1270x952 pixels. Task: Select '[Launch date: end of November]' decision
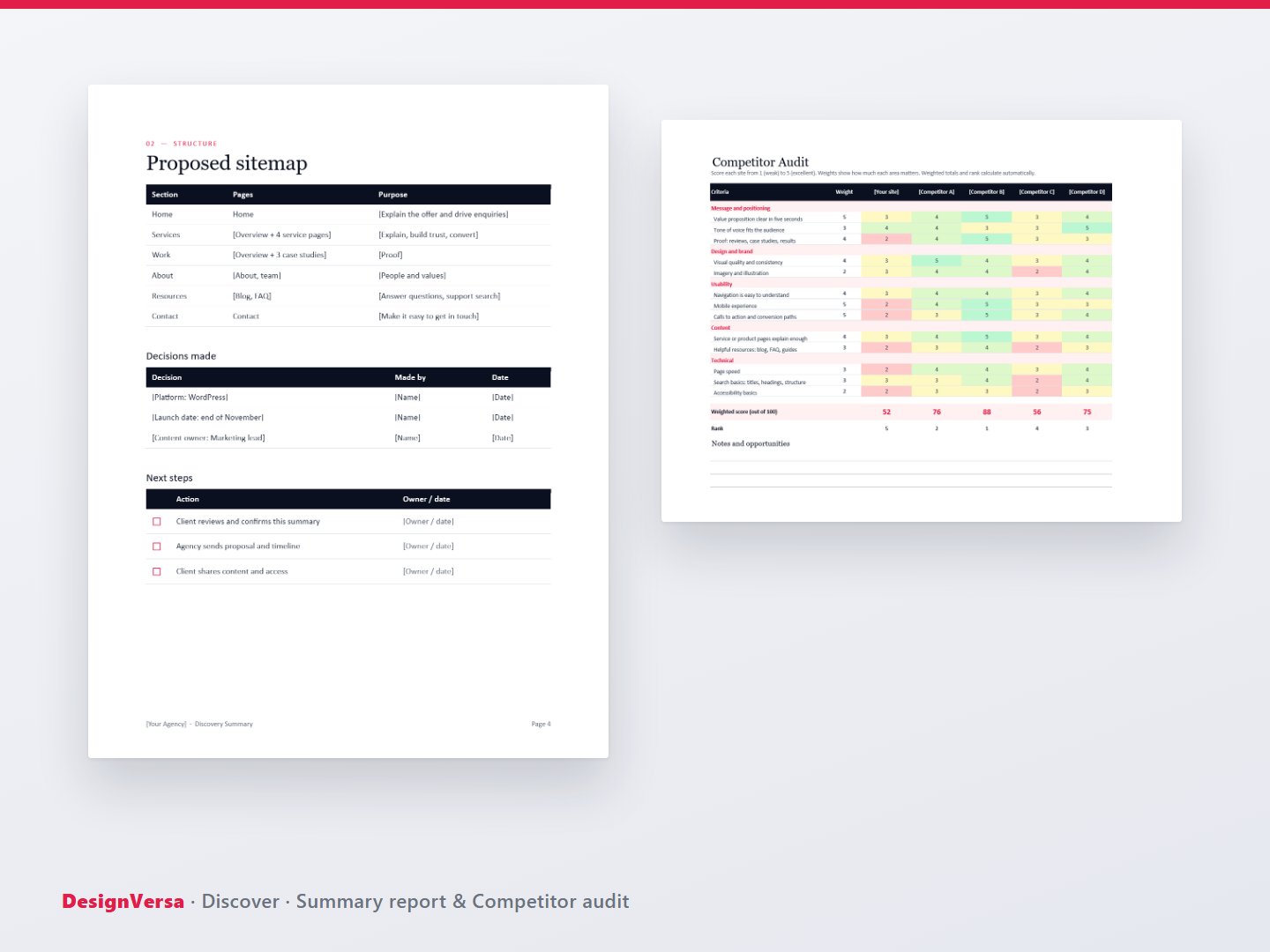click(x=207, y=418)
